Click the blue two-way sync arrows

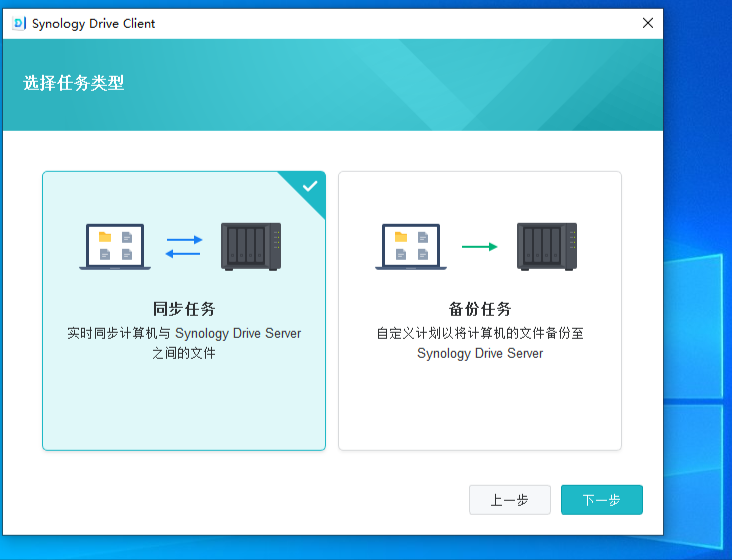click(184, 246)
